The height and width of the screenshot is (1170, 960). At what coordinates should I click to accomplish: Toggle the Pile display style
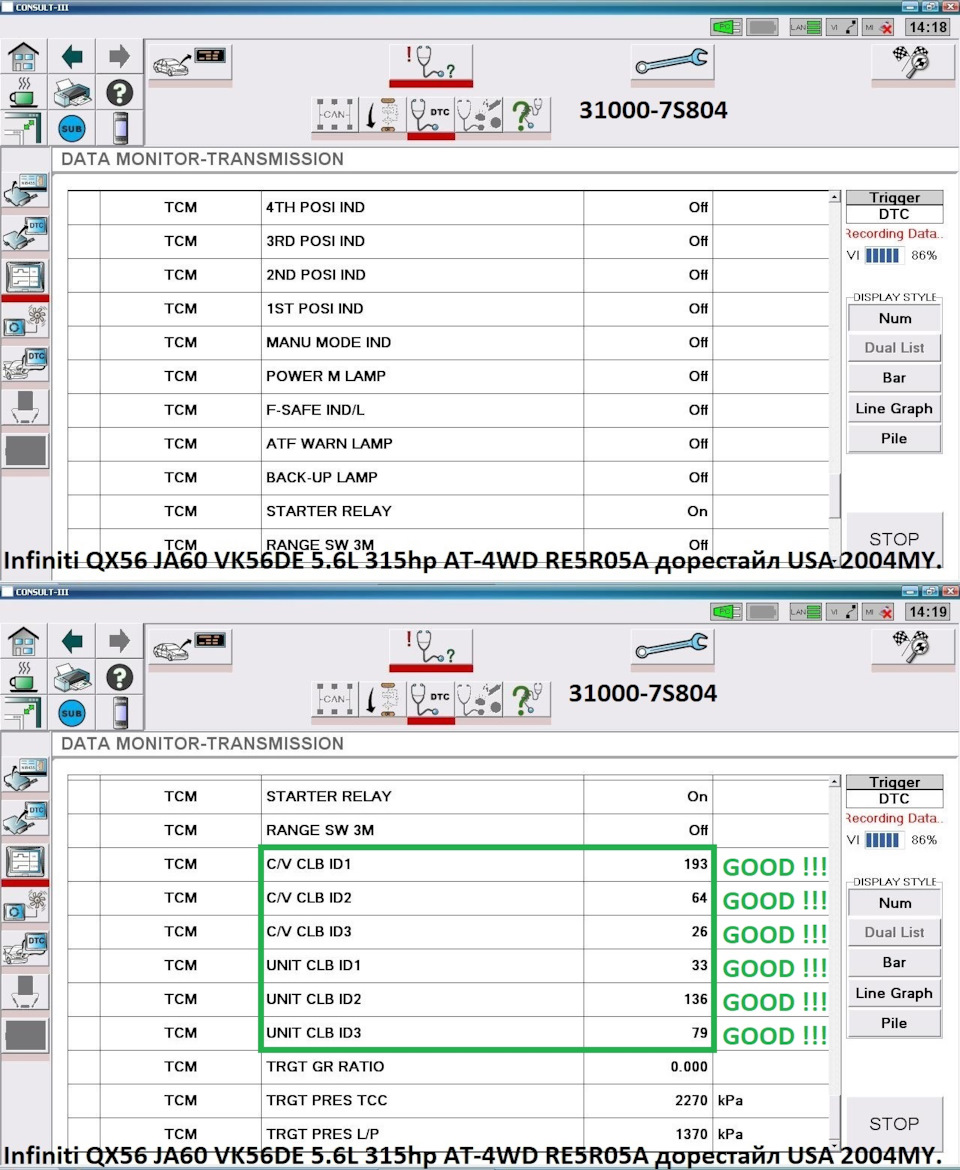click(x=893, y=438)
